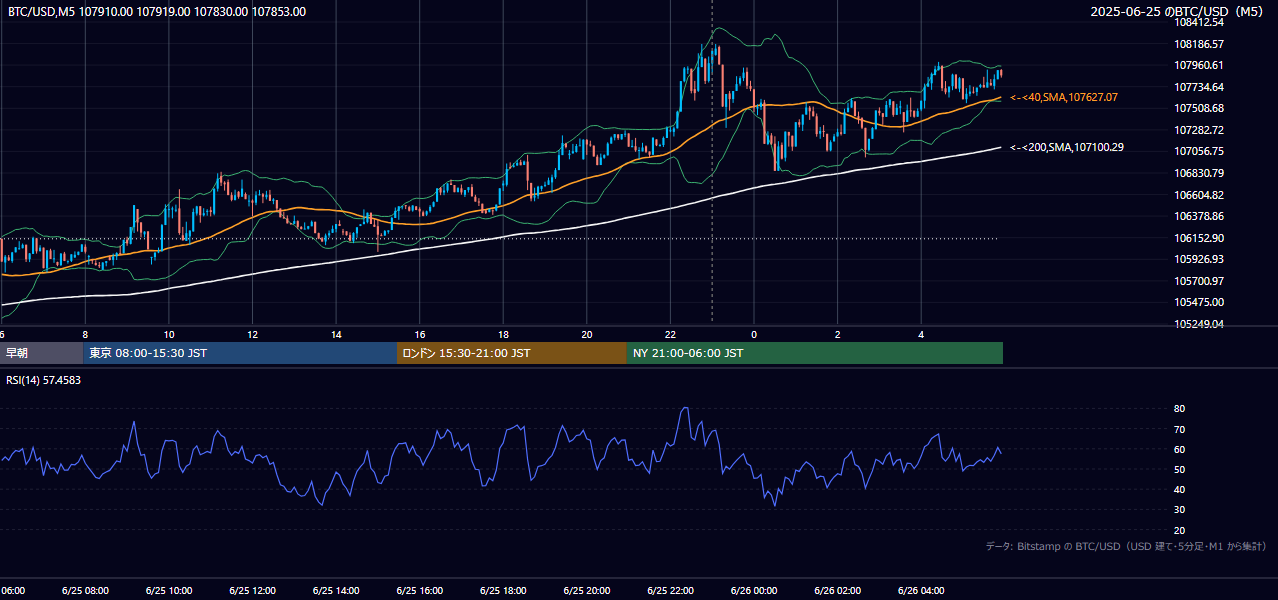Click the bottom date label 6/26 04:00
Screen dimensions: 1278x600
click(921, 591)
